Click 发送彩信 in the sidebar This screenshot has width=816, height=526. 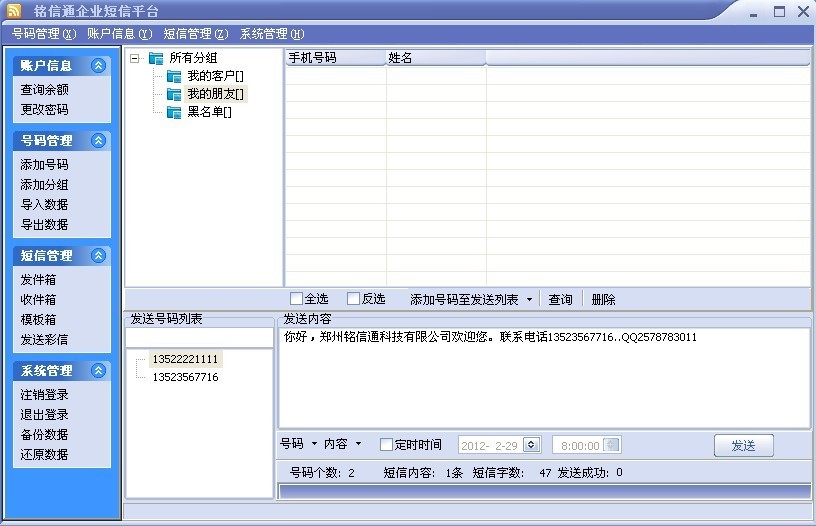coord(44,340)
